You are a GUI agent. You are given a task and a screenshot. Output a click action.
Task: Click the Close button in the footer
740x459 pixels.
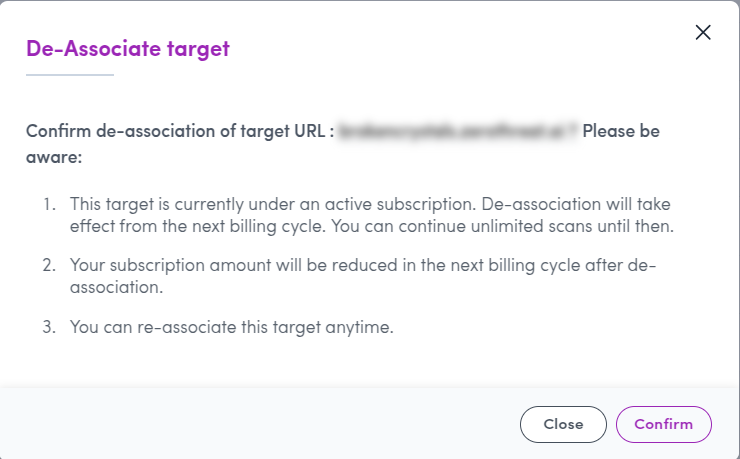pos(563,424)
